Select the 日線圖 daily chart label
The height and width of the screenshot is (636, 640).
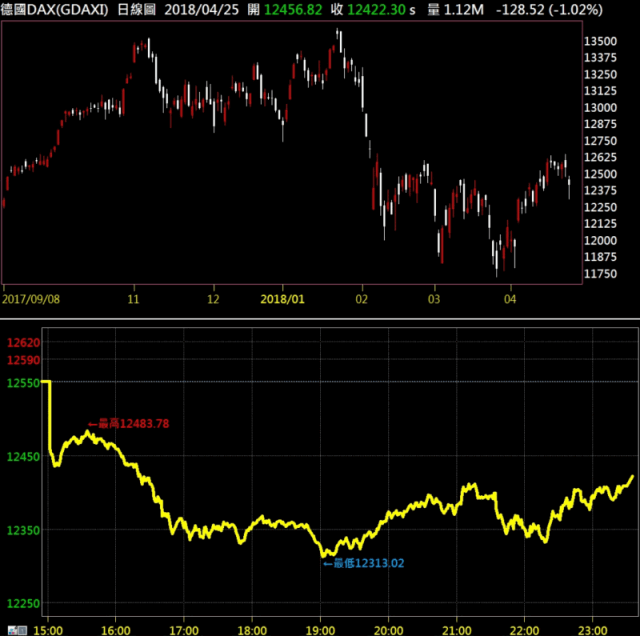[x=129, y=8]
